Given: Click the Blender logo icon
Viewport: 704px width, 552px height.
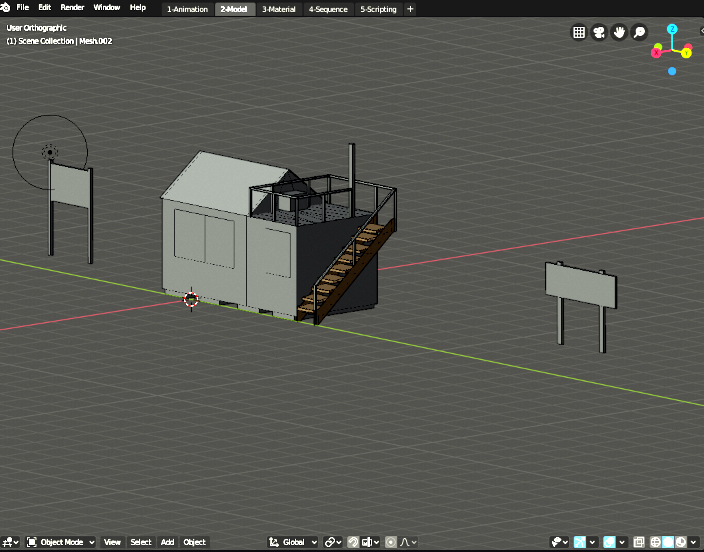Looking at the screenshot, I should point(5,7).
